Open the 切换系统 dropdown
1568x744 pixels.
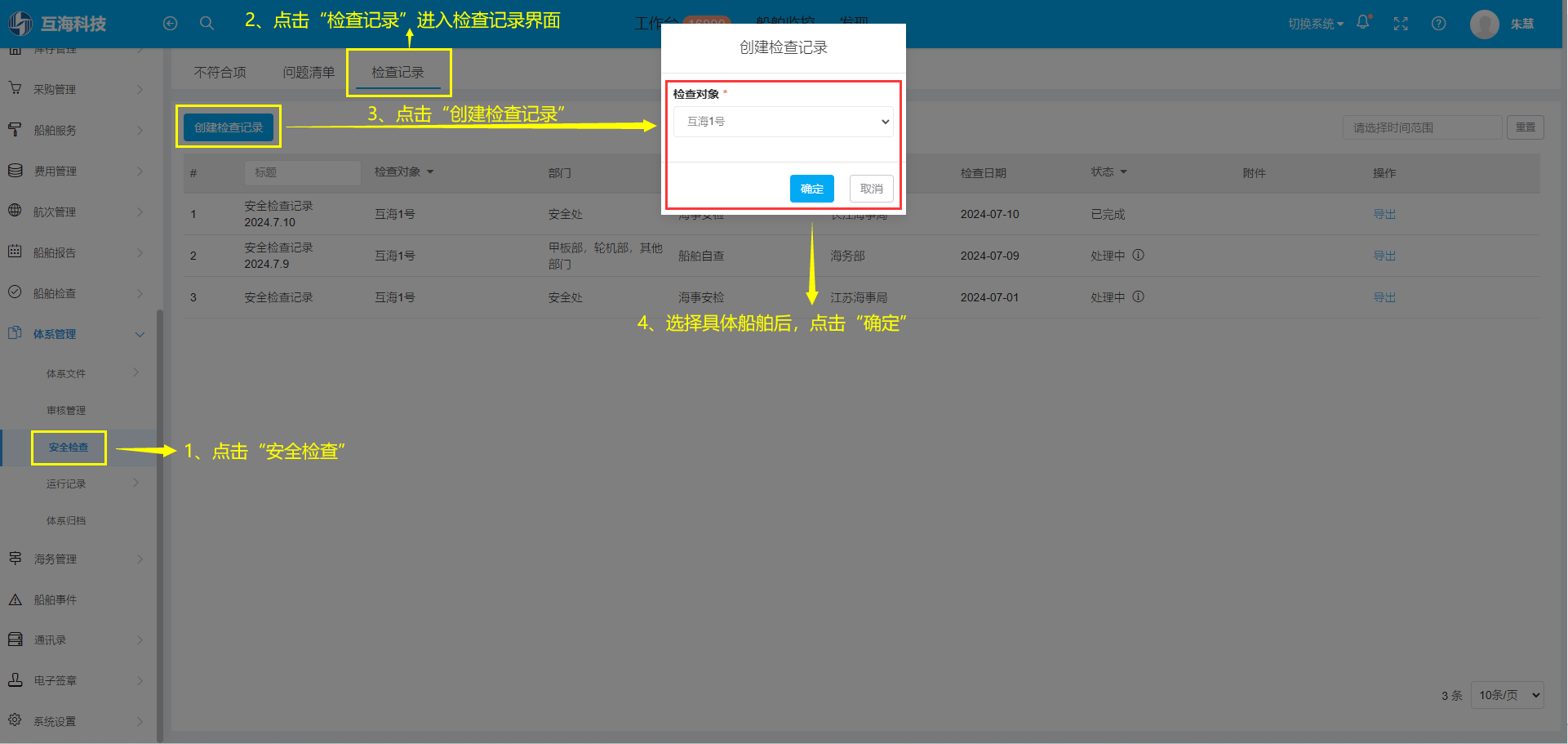pyautogui.click(x=1316, y=24)
